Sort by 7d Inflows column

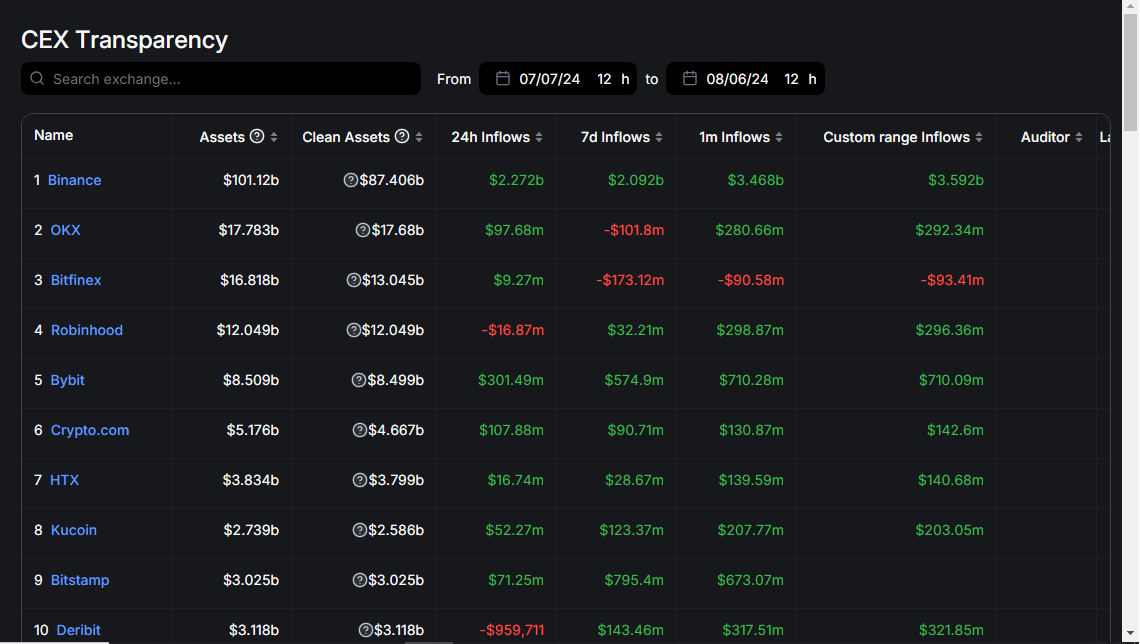coord(659,137)
